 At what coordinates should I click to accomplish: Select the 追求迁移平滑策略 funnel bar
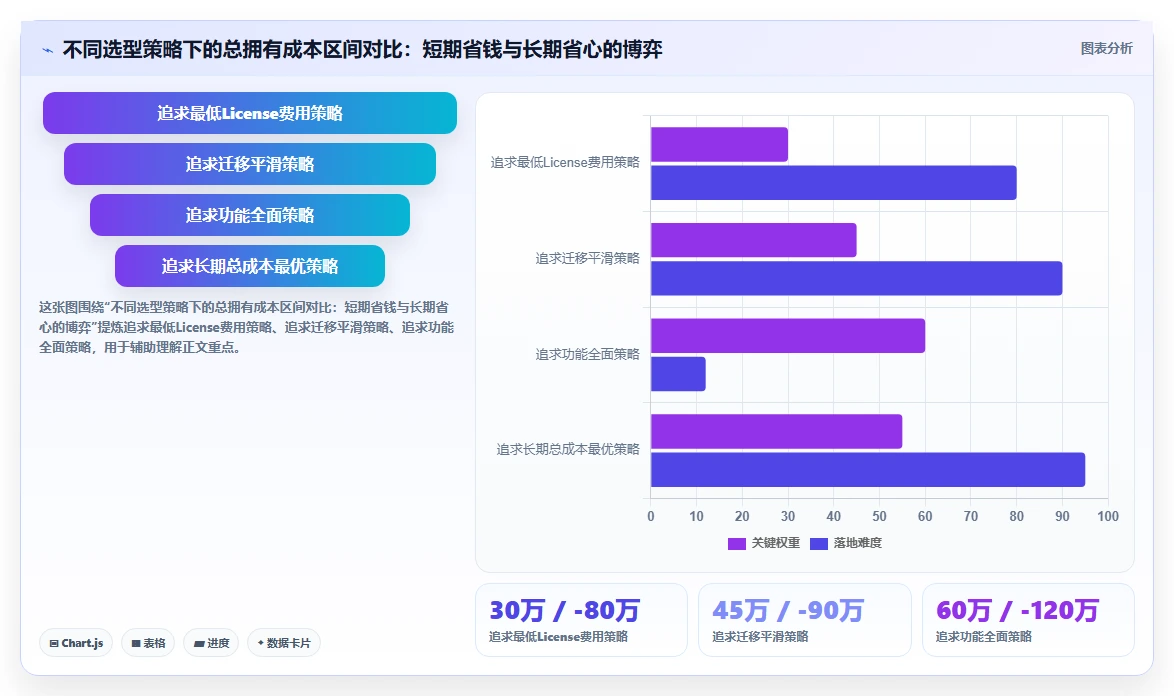250,164
